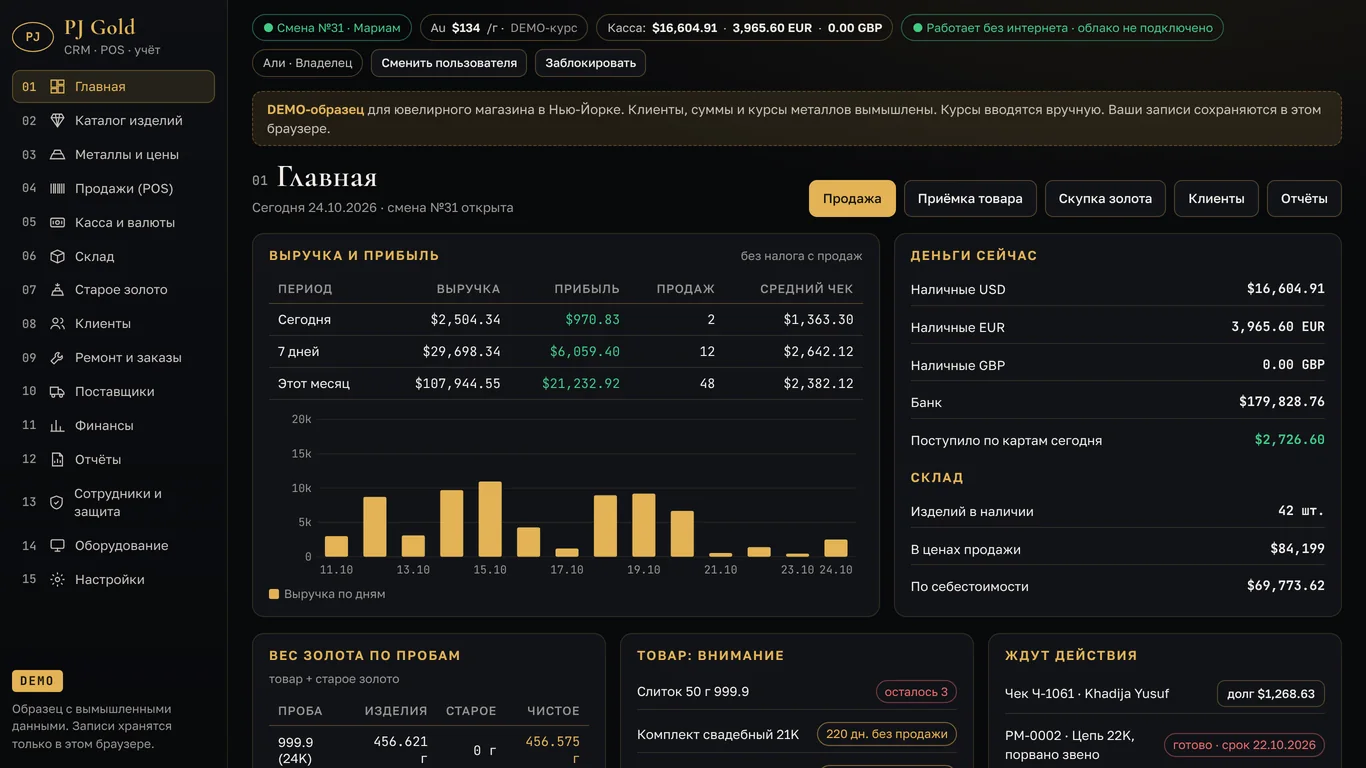Click the Заблокировать button
The image size is (1366, 768).
click(591, 63)
